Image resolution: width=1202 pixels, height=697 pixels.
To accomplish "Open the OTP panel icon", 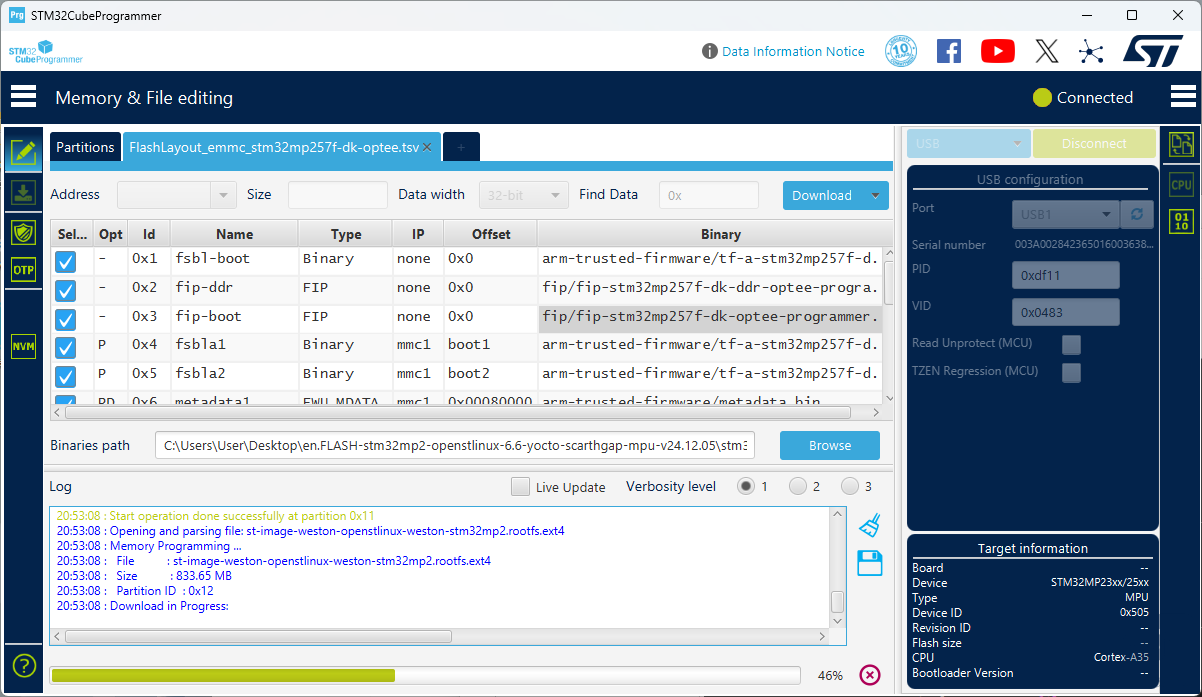I will point(23,270).
